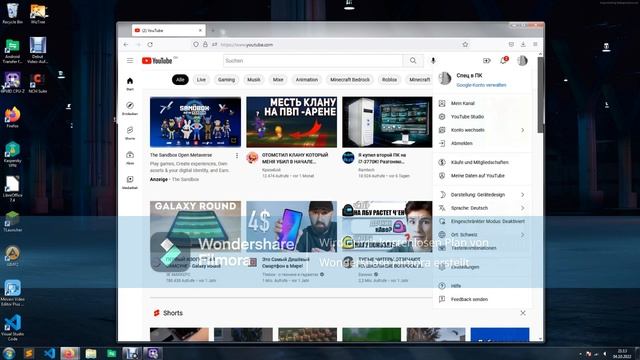Click Google-Konto verwalten link

(481, 85)
